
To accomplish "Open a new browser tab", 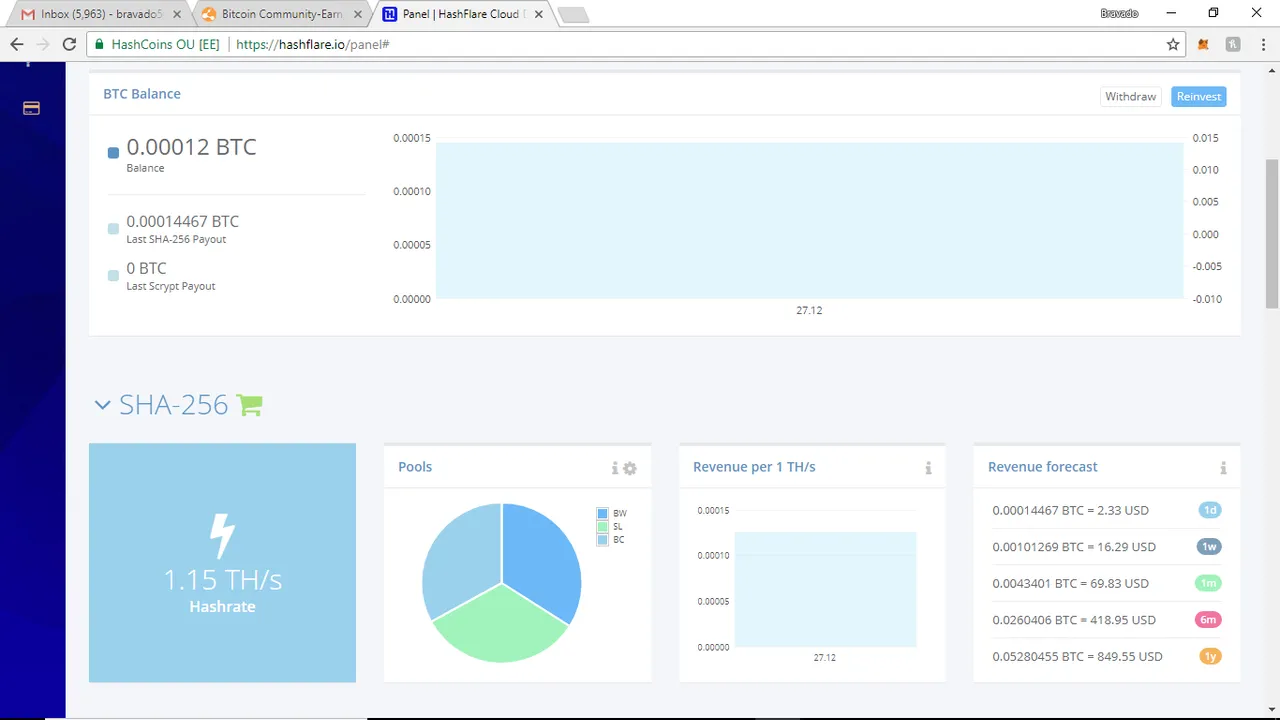I will pyautogui.click(x=573, y=15).
